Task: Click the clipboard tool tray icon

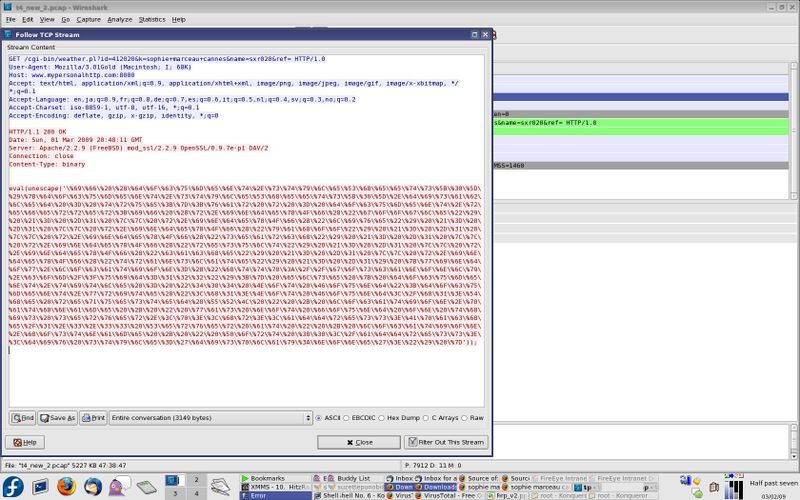Action: coord(714,487)
